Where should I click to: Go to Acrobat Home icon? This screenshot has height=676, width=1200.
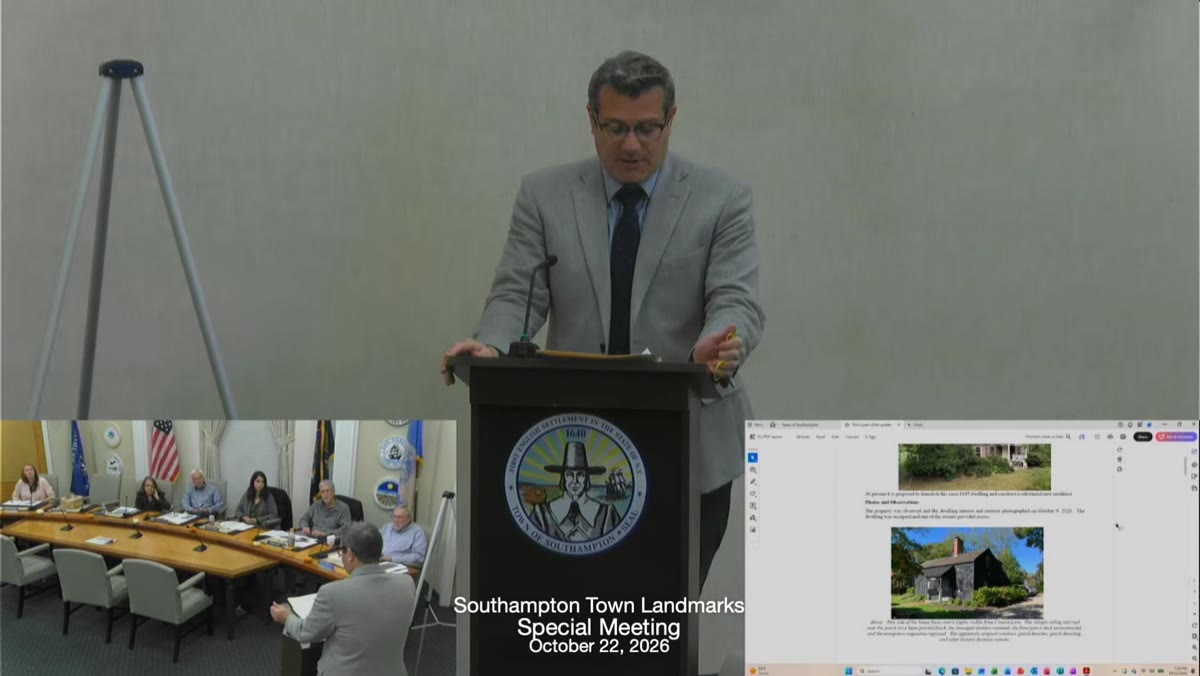tap(772, 425)
